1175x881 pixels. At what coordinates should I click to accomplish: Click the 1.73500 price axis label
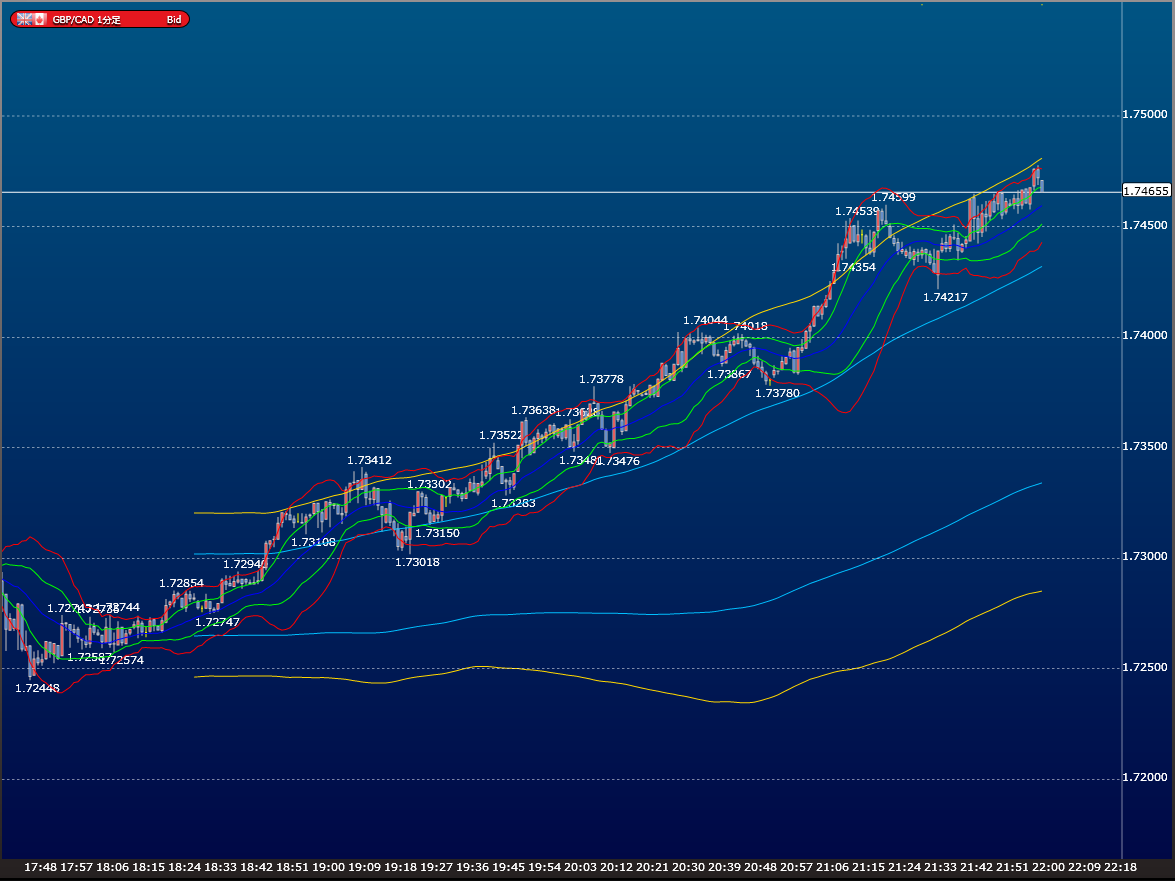click(1144, 446)
